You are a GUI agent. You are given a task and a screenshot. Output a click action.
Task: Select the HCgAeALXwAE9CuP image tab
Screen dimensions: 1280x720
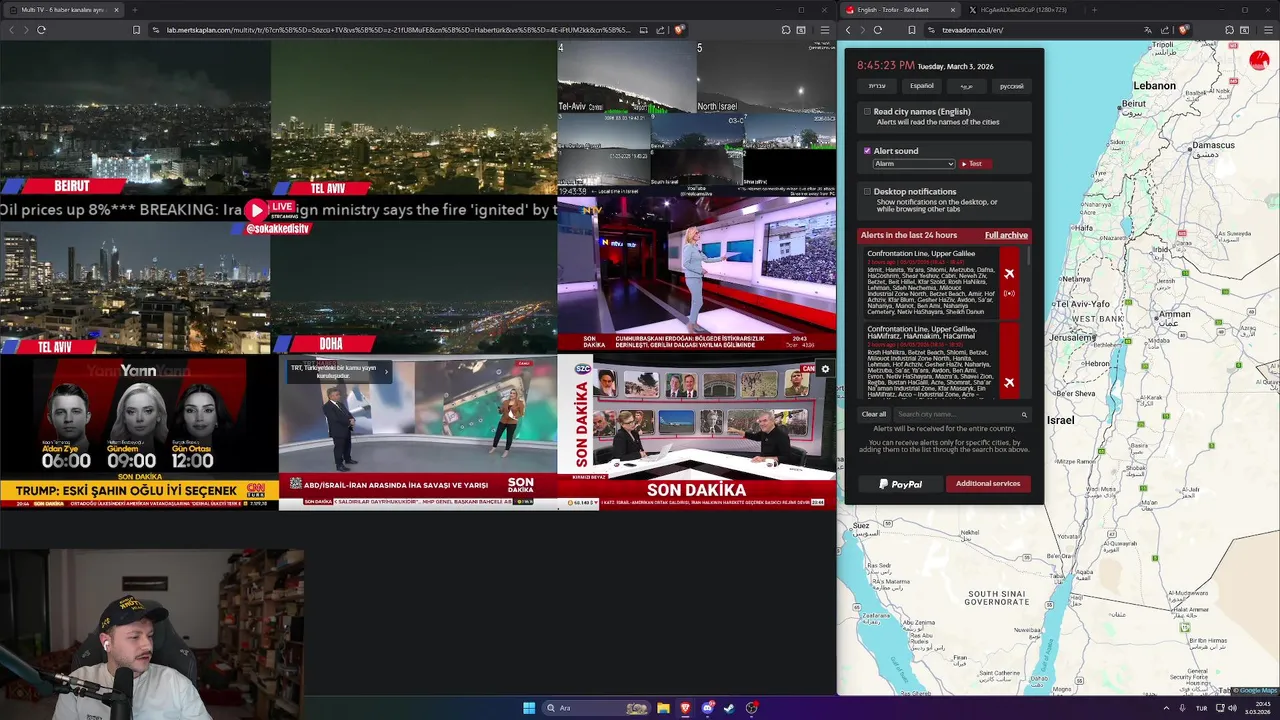pos(1022,10)
